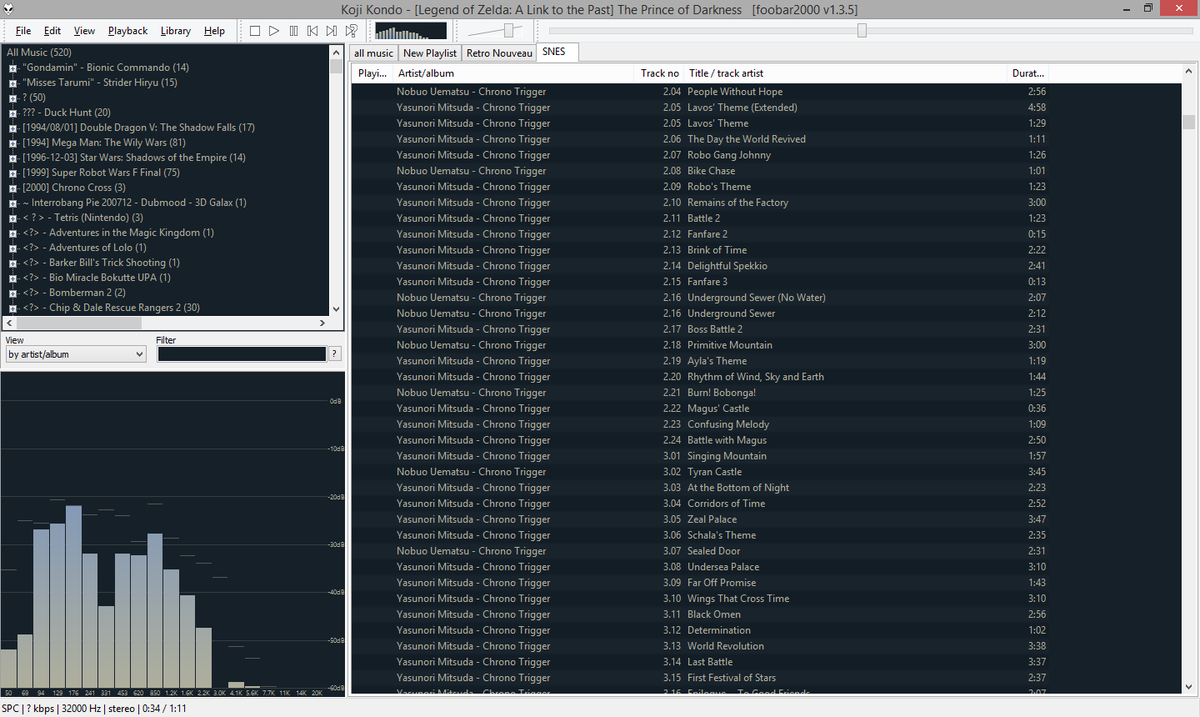Open the Library menu

click(x=175, y=31)
